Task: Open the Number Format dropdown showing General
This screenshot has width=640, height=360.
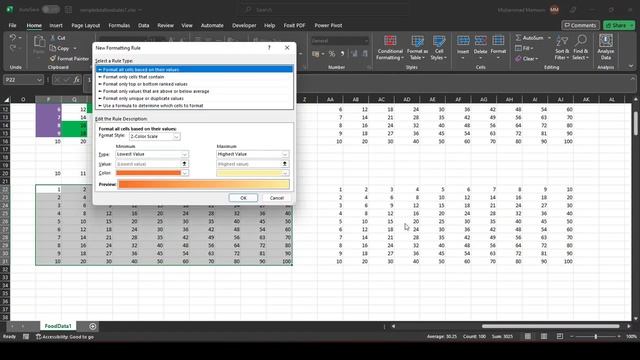Action: coord(340,41)
